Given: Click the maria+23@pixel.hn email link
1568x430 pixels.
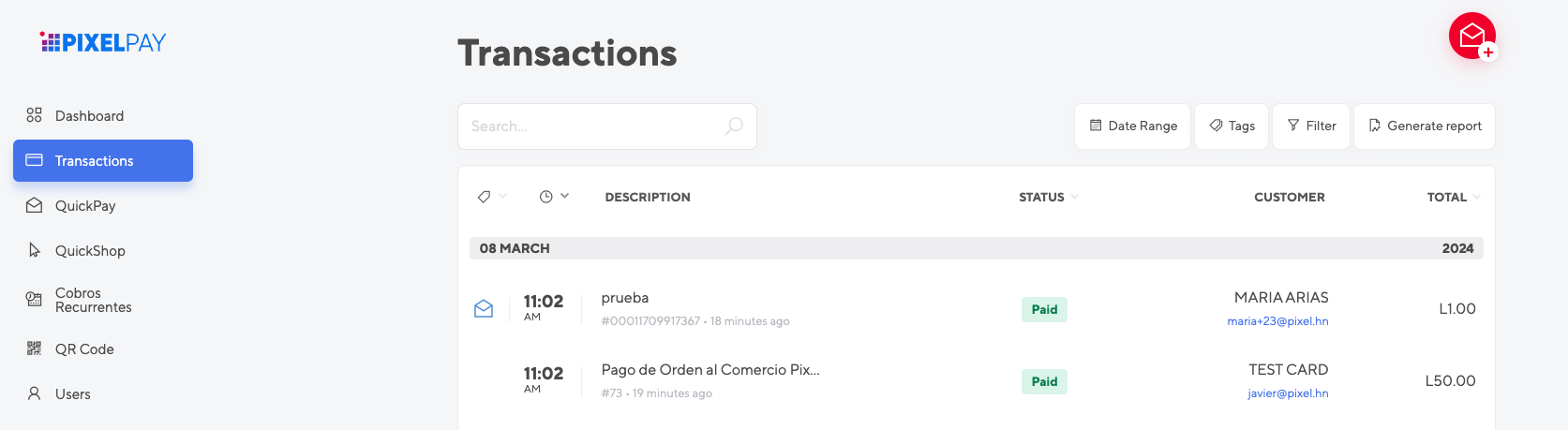Looking at the screenshot, I should 1277,321.
